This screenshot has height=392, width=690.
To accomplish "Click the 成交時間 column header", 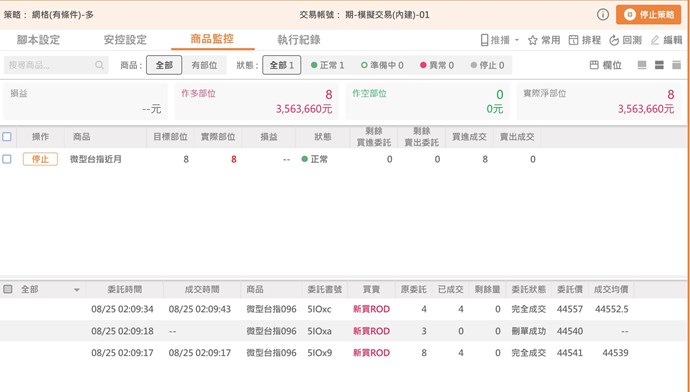I will point(202,289).
